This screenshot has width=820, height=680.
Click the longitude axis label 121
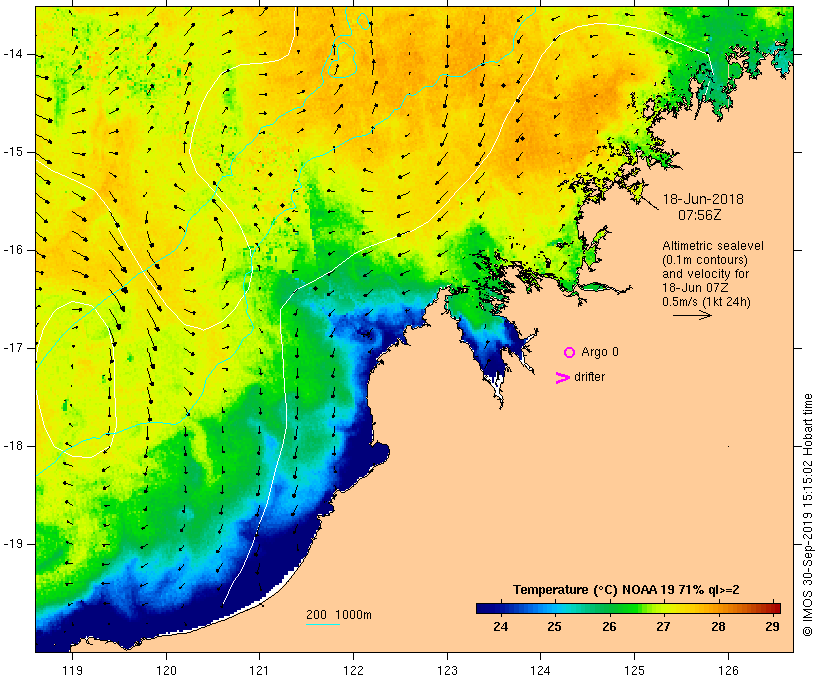259,670
